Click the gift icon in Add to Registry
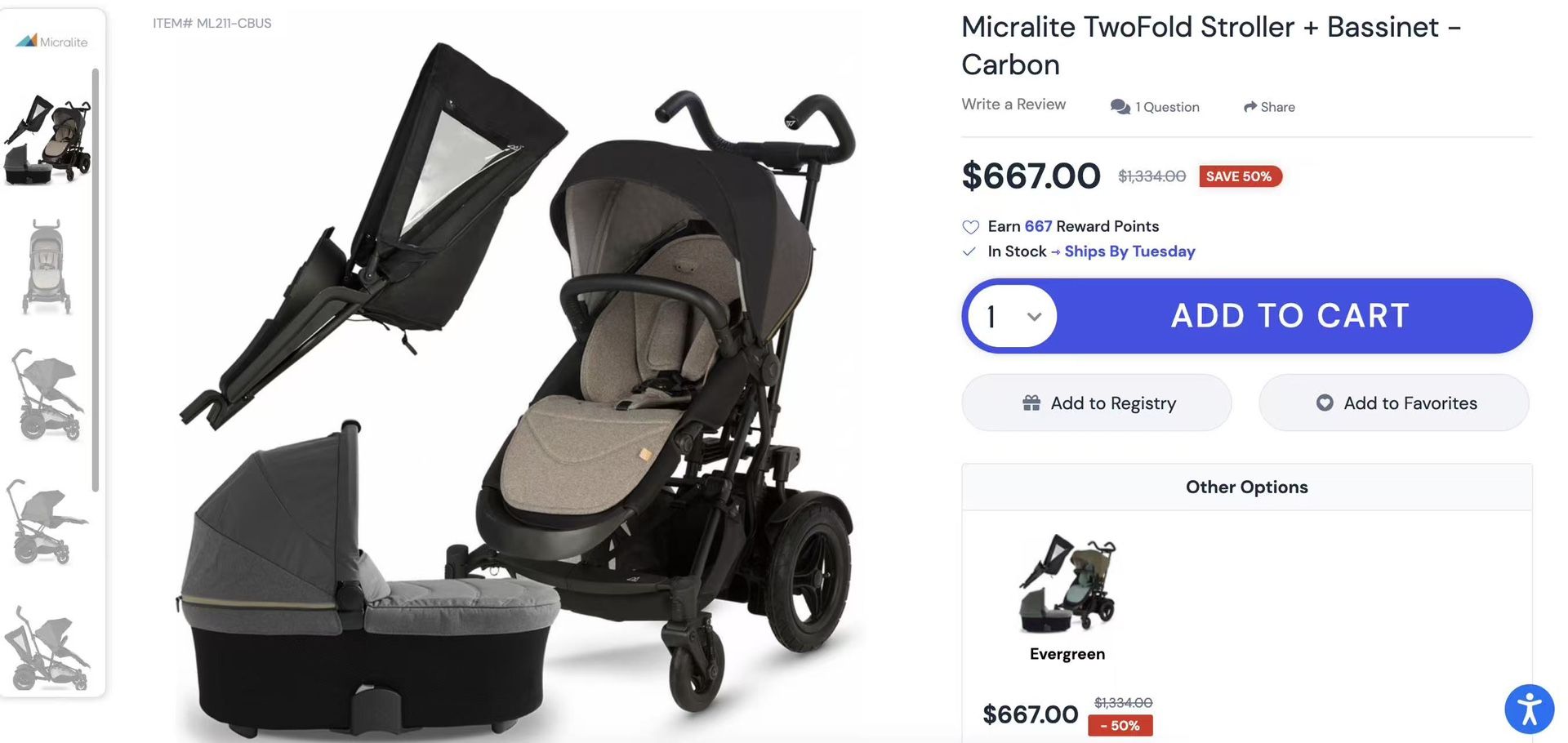 (1031, 403)
